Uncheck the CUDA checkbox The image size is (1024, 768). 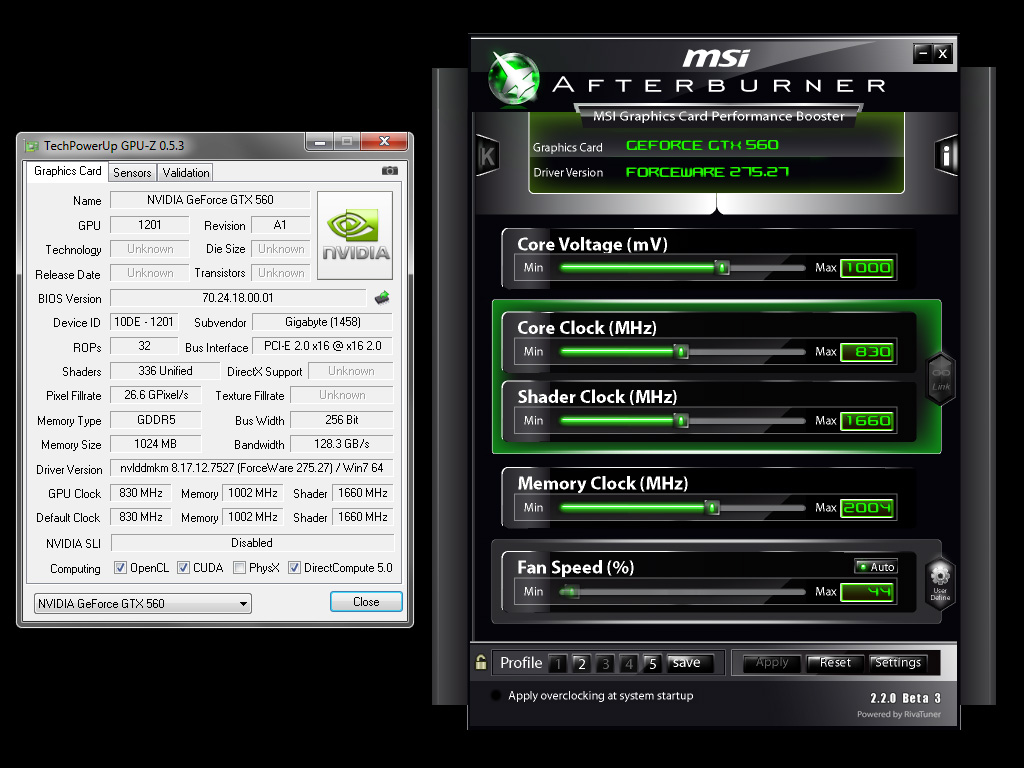(x=184, y=568)
